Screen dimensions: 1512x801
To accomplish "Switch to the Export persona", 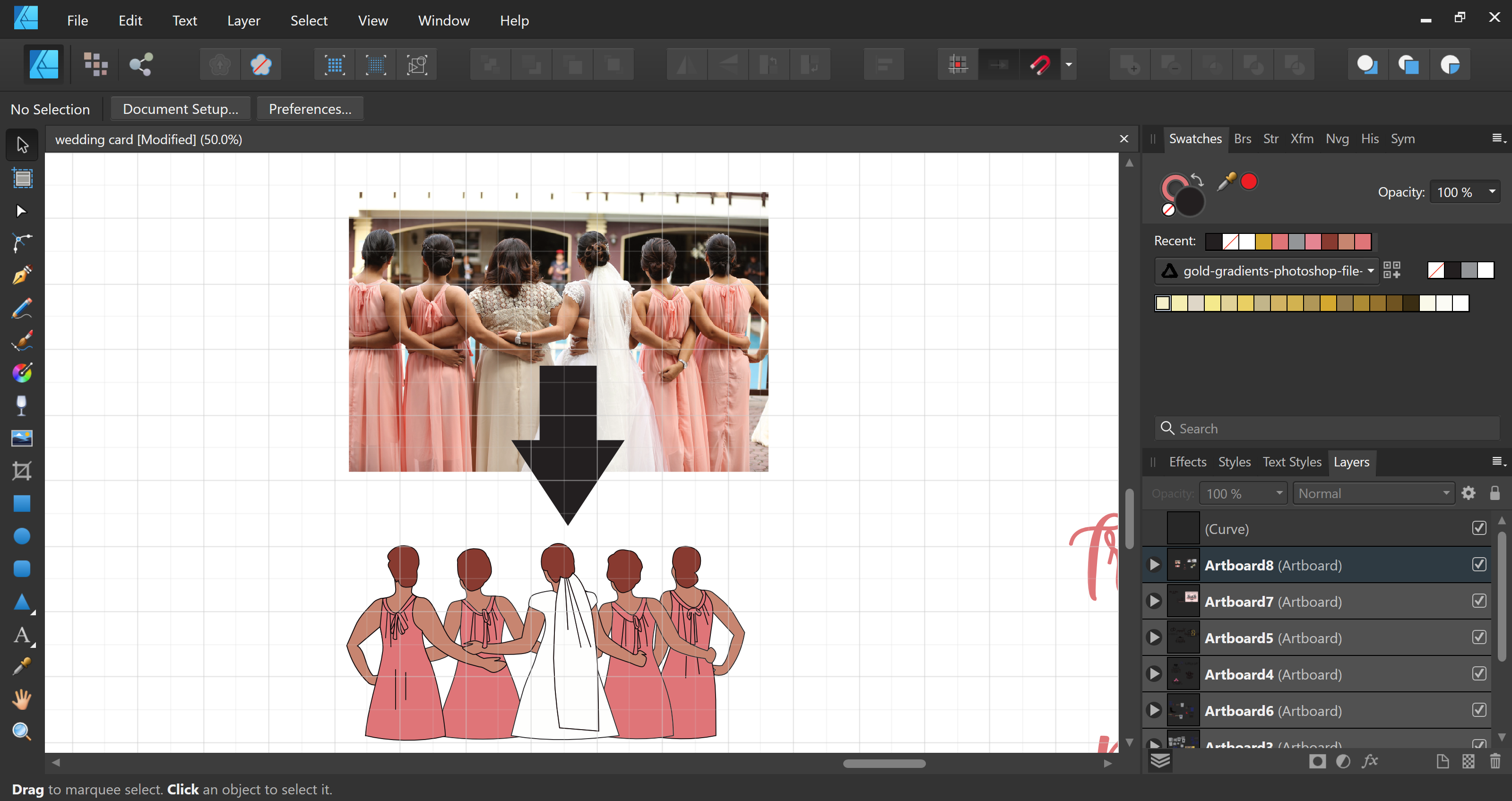I will [x=141, y=65].
